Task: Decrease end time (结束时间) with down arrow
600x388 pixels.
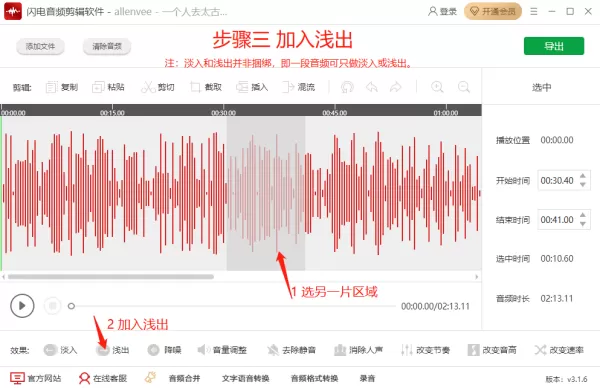Action: tap(583, 224)
